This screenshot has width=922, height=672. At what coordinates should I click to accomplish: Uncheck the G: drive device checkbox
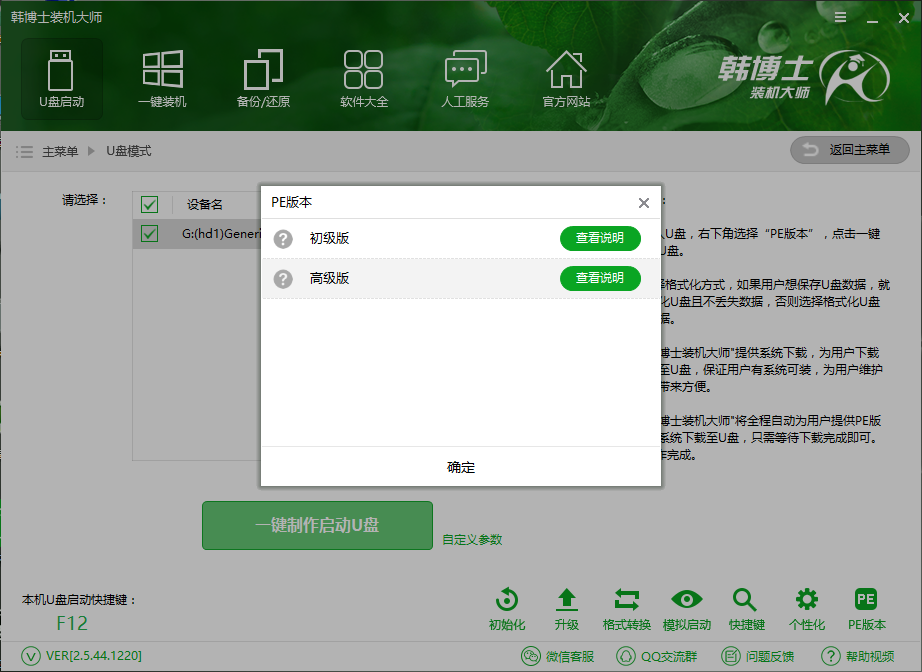coord(150,234)
